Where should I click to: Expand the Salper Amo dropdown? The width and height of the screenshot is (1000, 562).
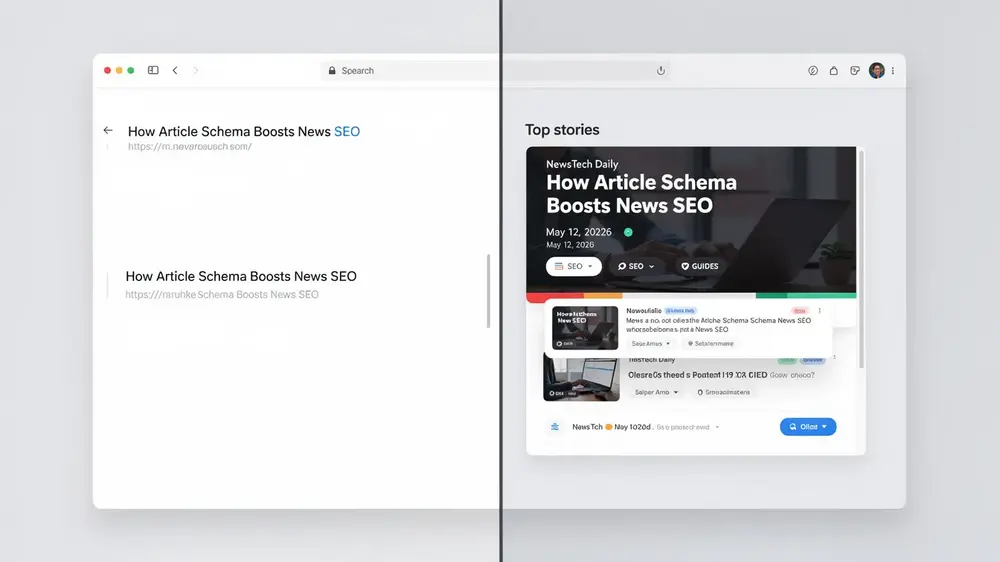pyautogui.click(x=656, y=392)
